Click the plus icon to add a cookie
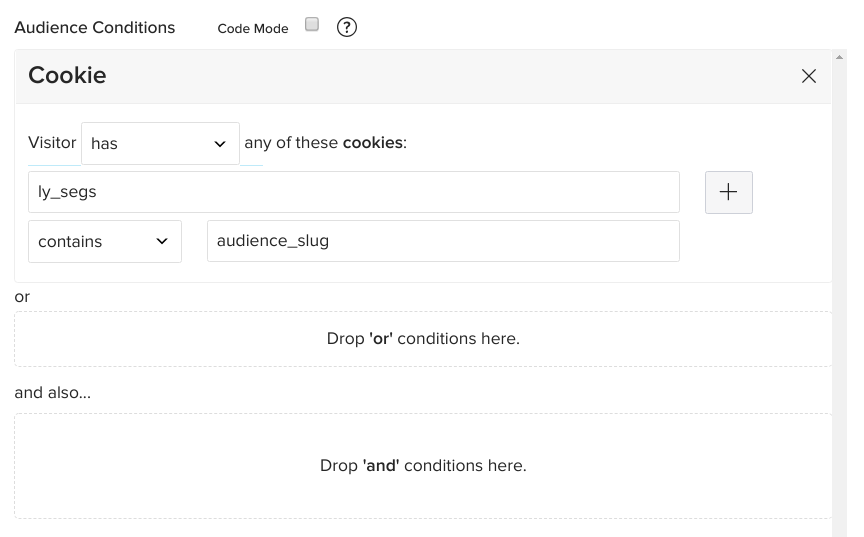Image resolution: width=864 pixels, height=537 pixels. click(x=728, y=192)
